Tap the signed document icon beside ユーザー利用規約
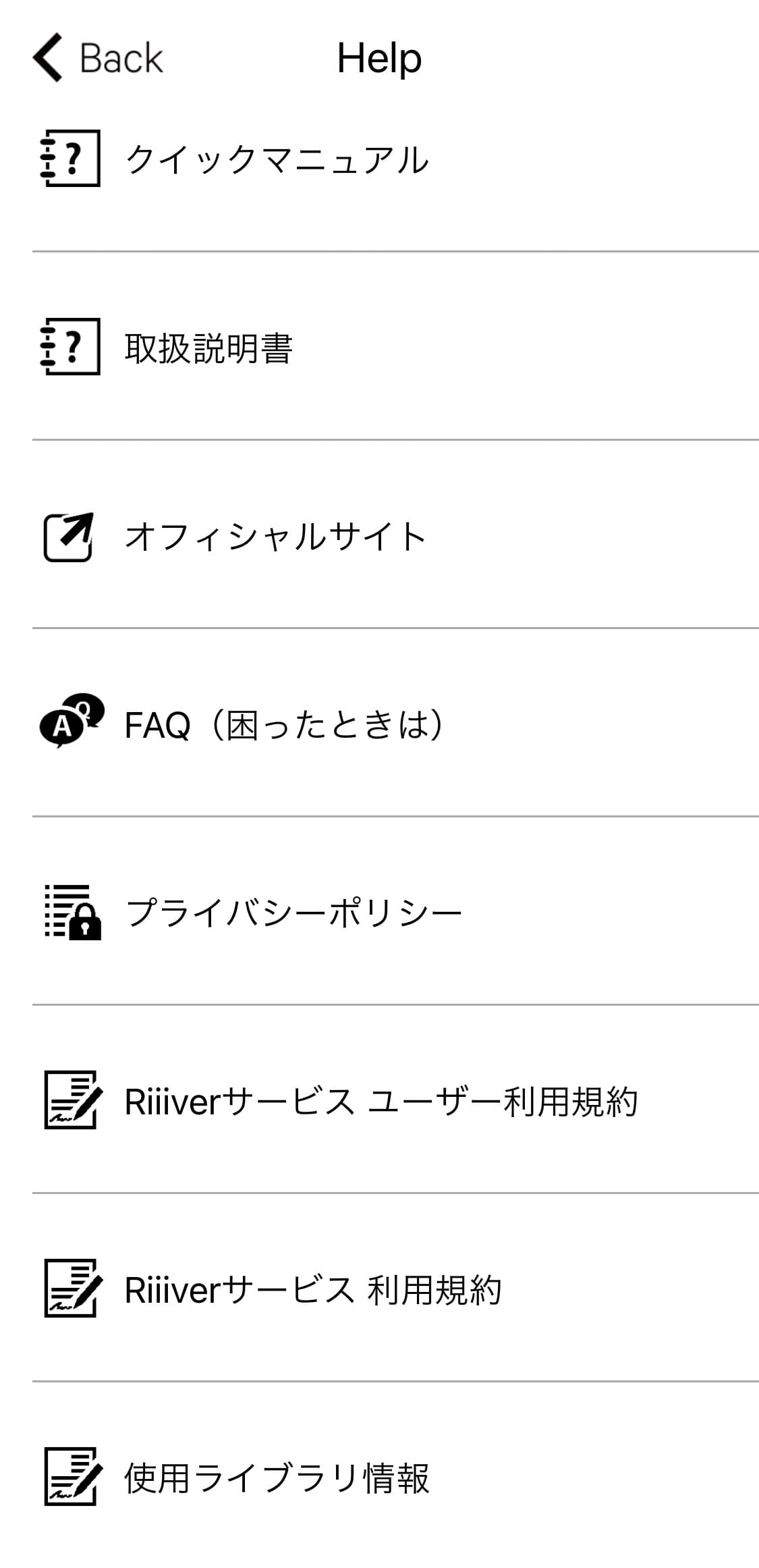The image size is (759, 1568). tap(73, 1100)
